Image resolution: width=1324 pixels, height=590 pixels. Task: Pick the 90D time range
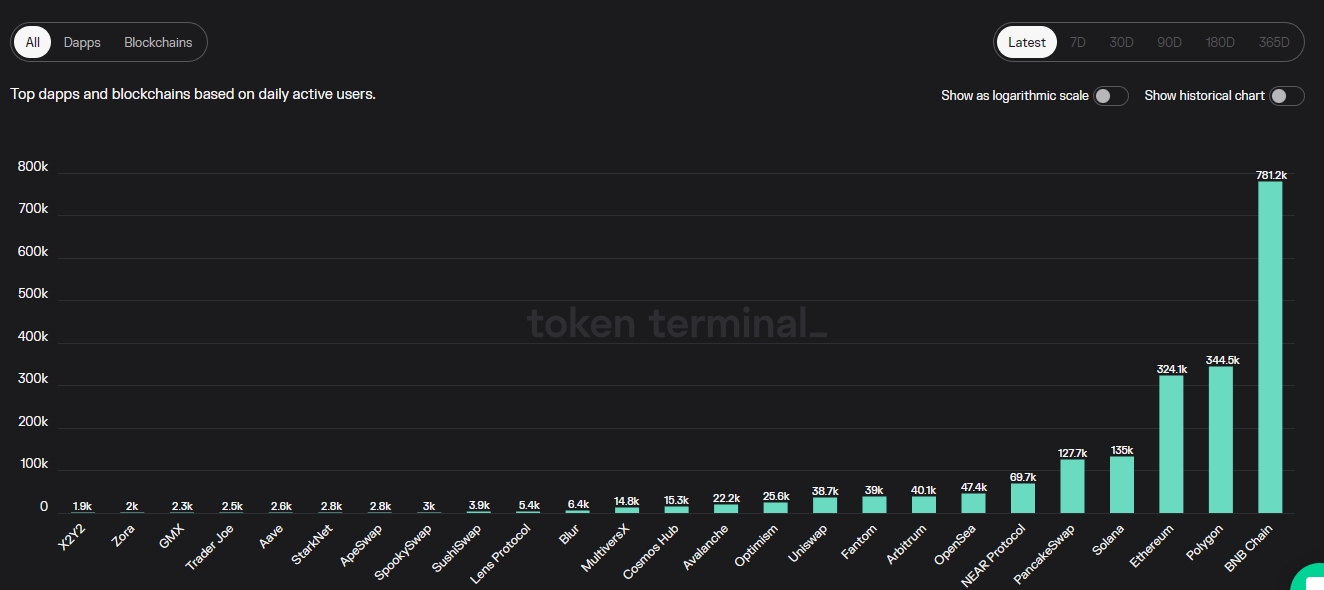tap(1169, 43)
